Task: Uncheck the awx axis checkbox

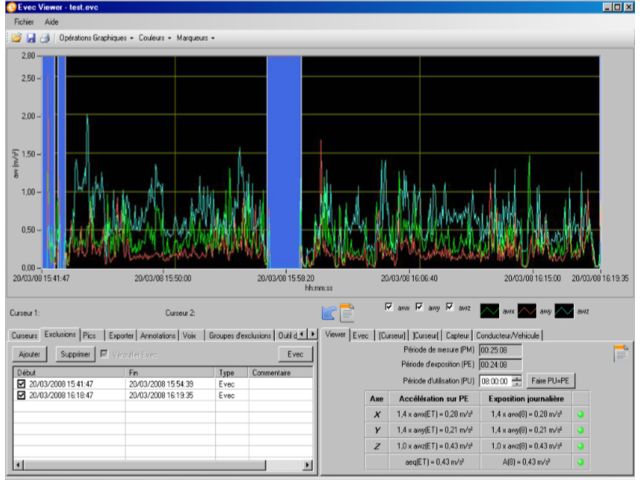Action: pos(390,307)
